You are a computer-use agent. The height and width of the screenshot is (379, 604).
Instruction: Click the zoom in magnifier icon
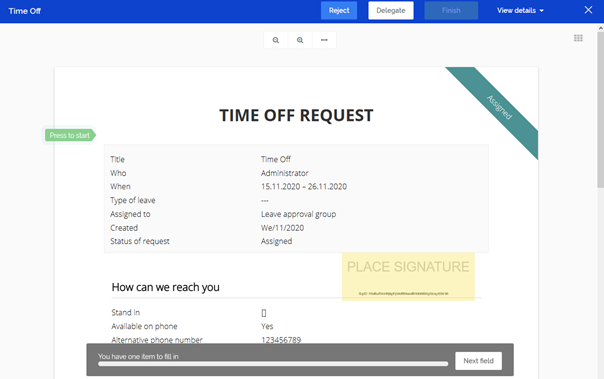(x=300, y=40)
